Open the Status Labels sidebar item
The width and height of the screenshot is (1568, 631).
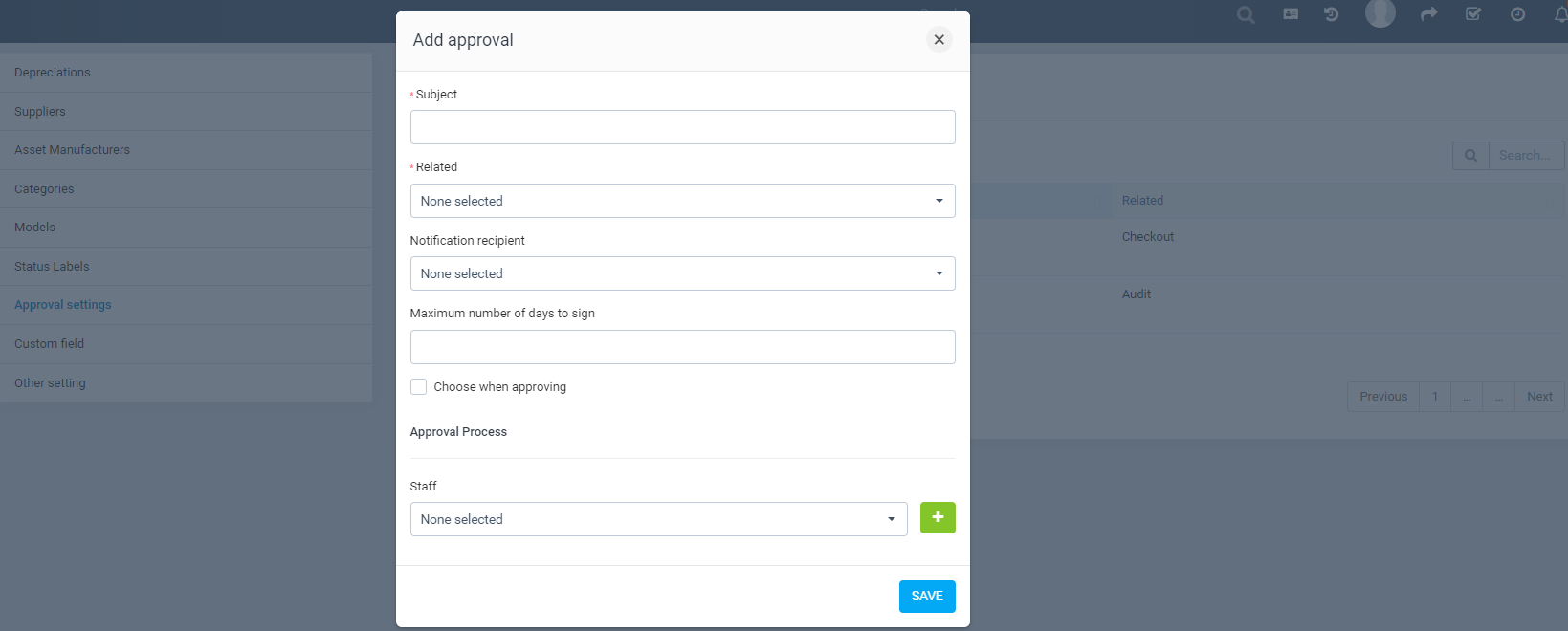pyautogui.click(x=52, y=267)
